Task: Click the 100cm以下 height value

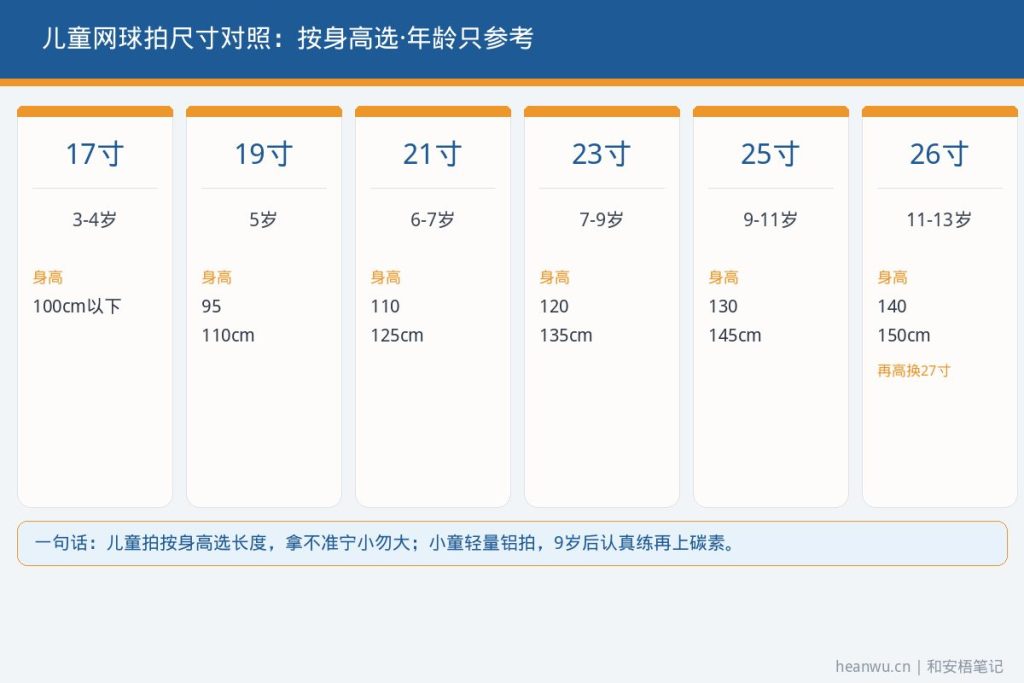Action: [x=77, y=306]
